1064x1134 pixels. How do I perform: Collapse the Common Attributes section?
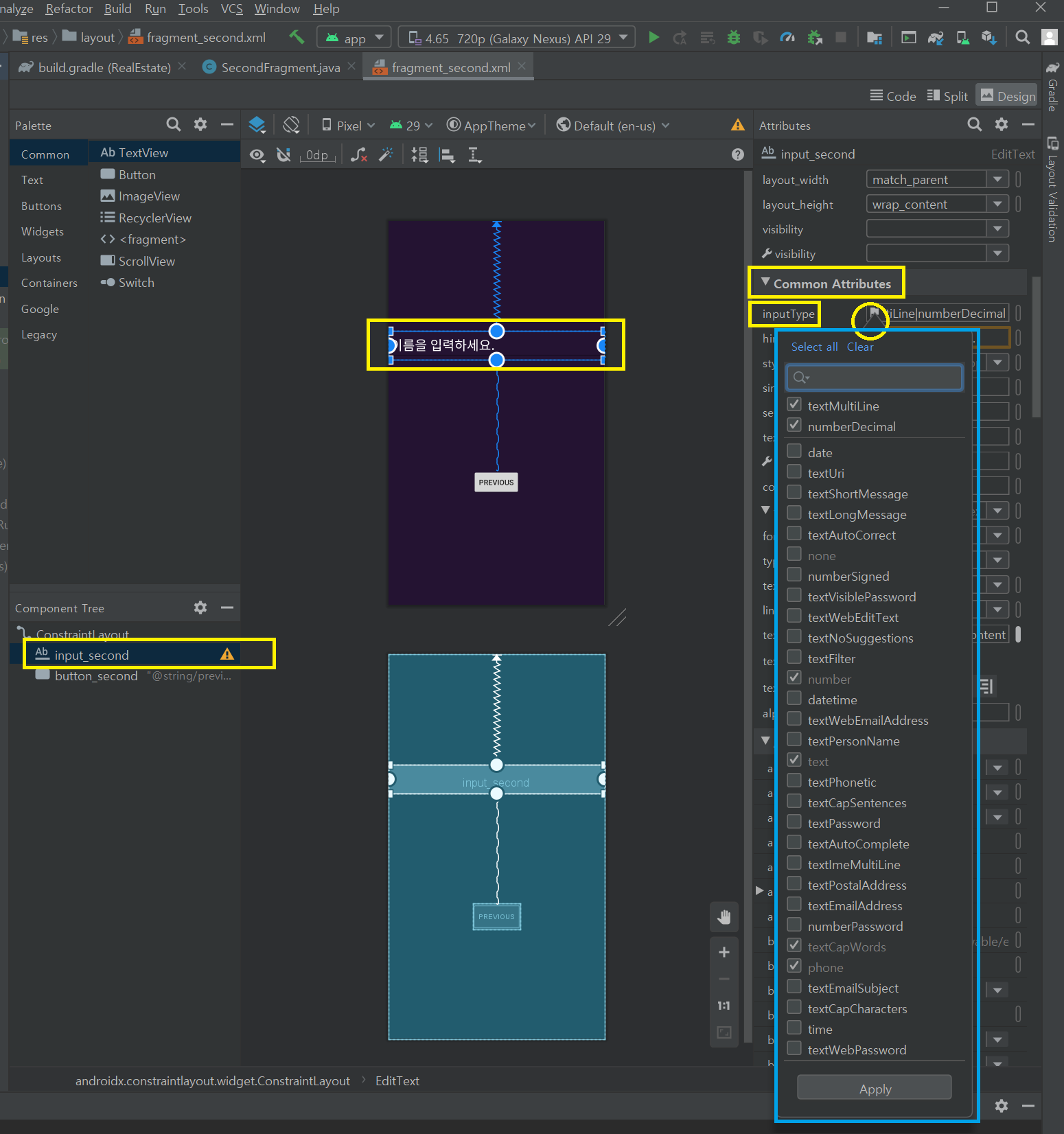[765, 282]
